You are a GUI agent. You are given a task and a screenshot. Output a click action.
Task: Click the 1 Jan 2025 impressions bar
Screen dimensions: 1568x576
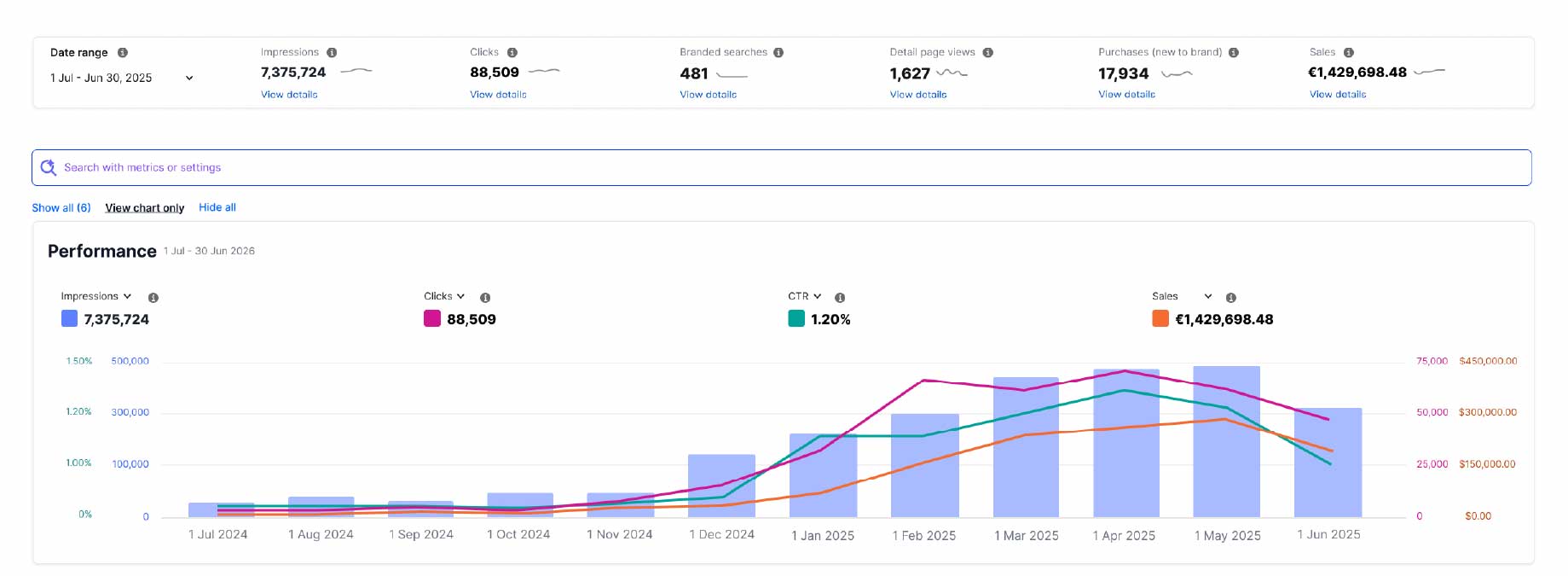tap(823, 475)
